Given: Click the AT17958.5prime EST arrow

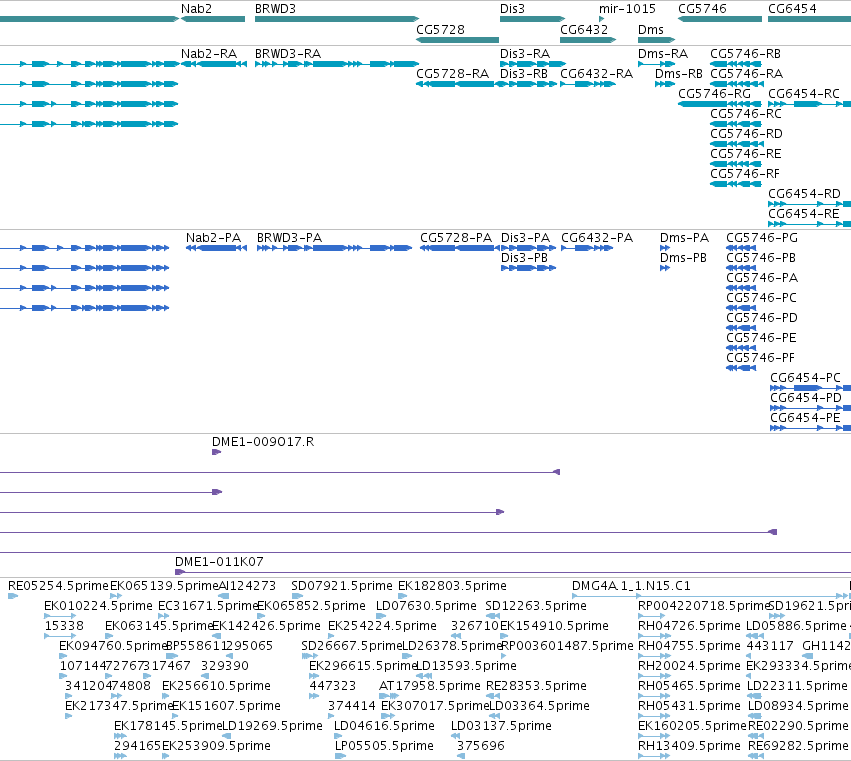Looking at the screenshot, I should tap(389, 696).
